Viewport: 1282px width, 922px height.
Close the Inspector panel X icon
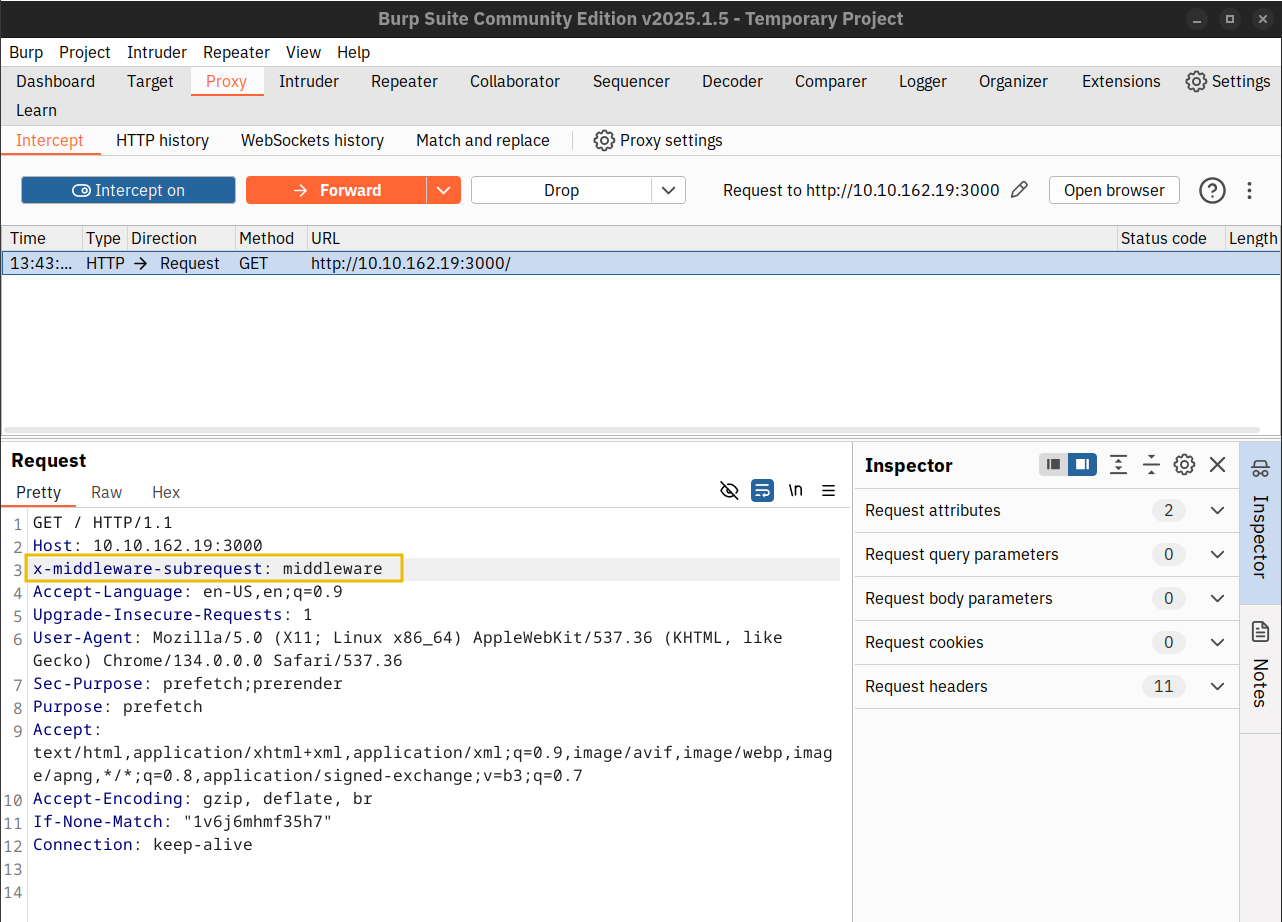click(1217, 464)
